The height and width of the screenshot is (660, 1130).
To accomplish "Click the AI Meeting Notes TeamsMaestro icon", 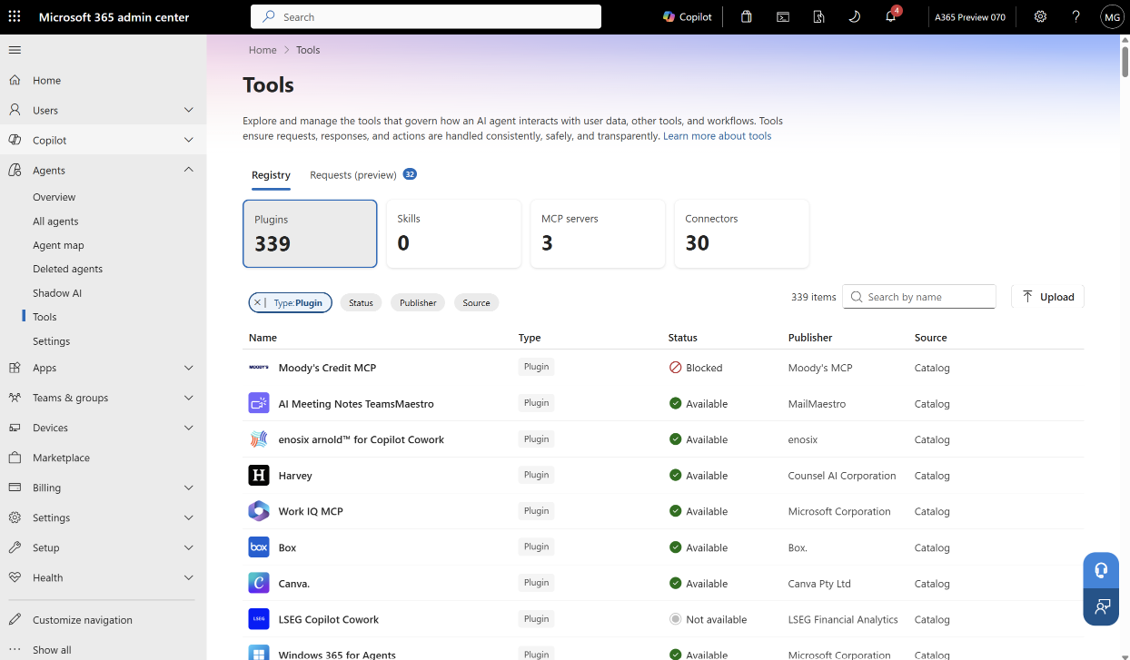I will [x=259, y=403].
